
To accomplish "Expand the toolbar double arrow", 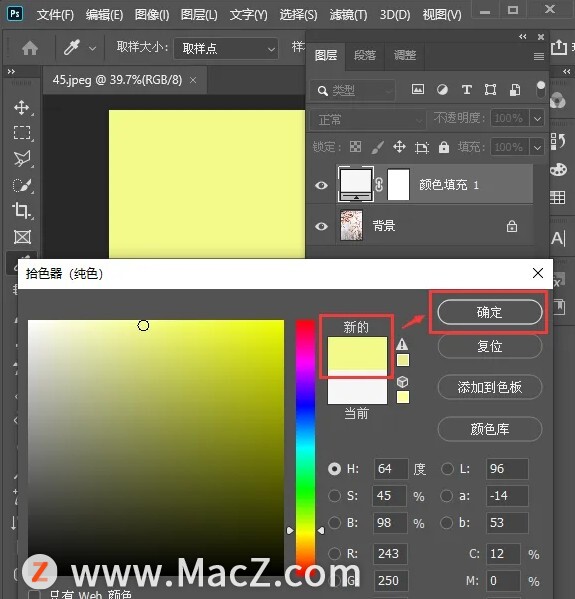I will (11, 71).
